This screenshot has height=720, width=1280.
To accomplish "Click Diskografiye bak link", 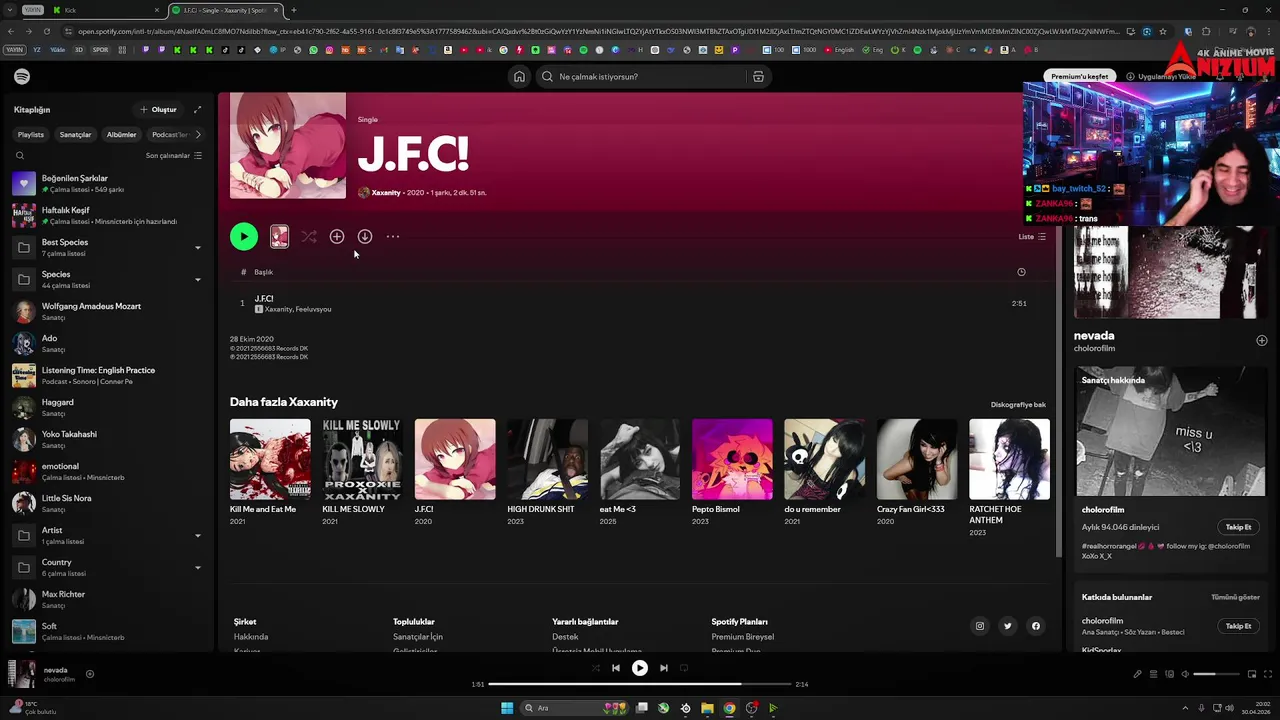I will (x=1018, y=405).
